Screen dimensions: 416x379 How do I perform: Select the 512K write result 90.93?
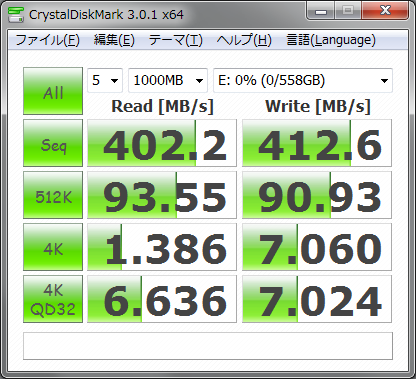(x=317, y=195)
